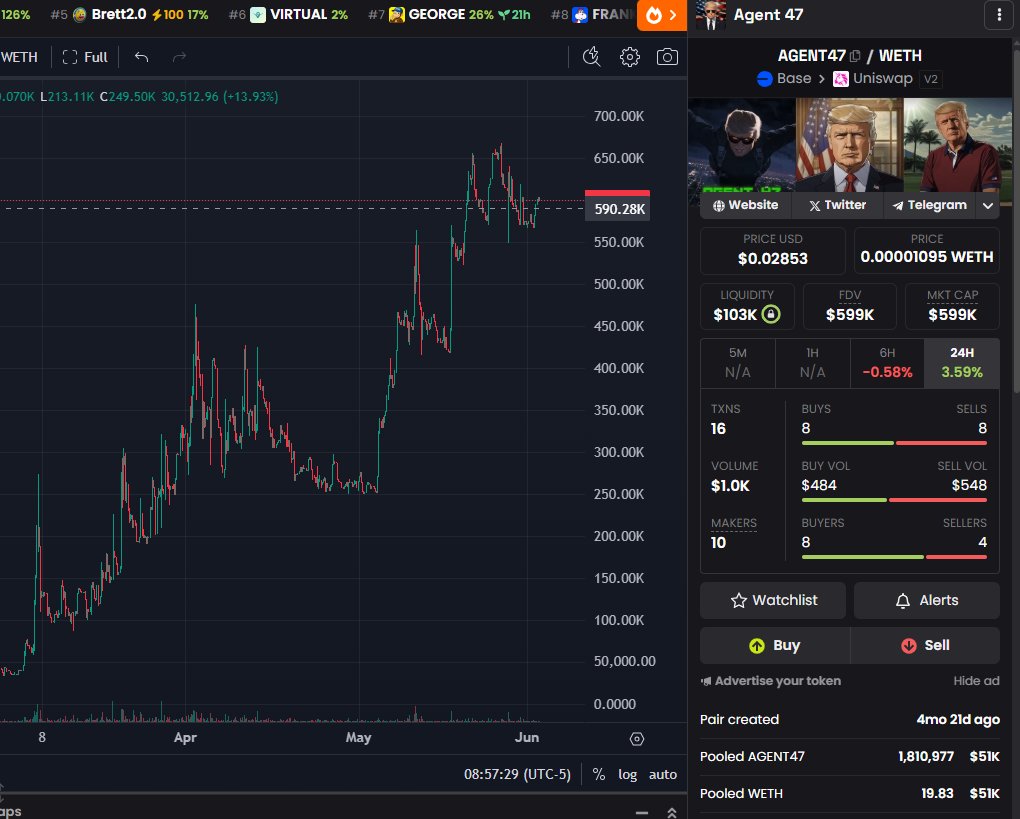
Task: Expand the bottom panel with double chevron
Action: 671,812
